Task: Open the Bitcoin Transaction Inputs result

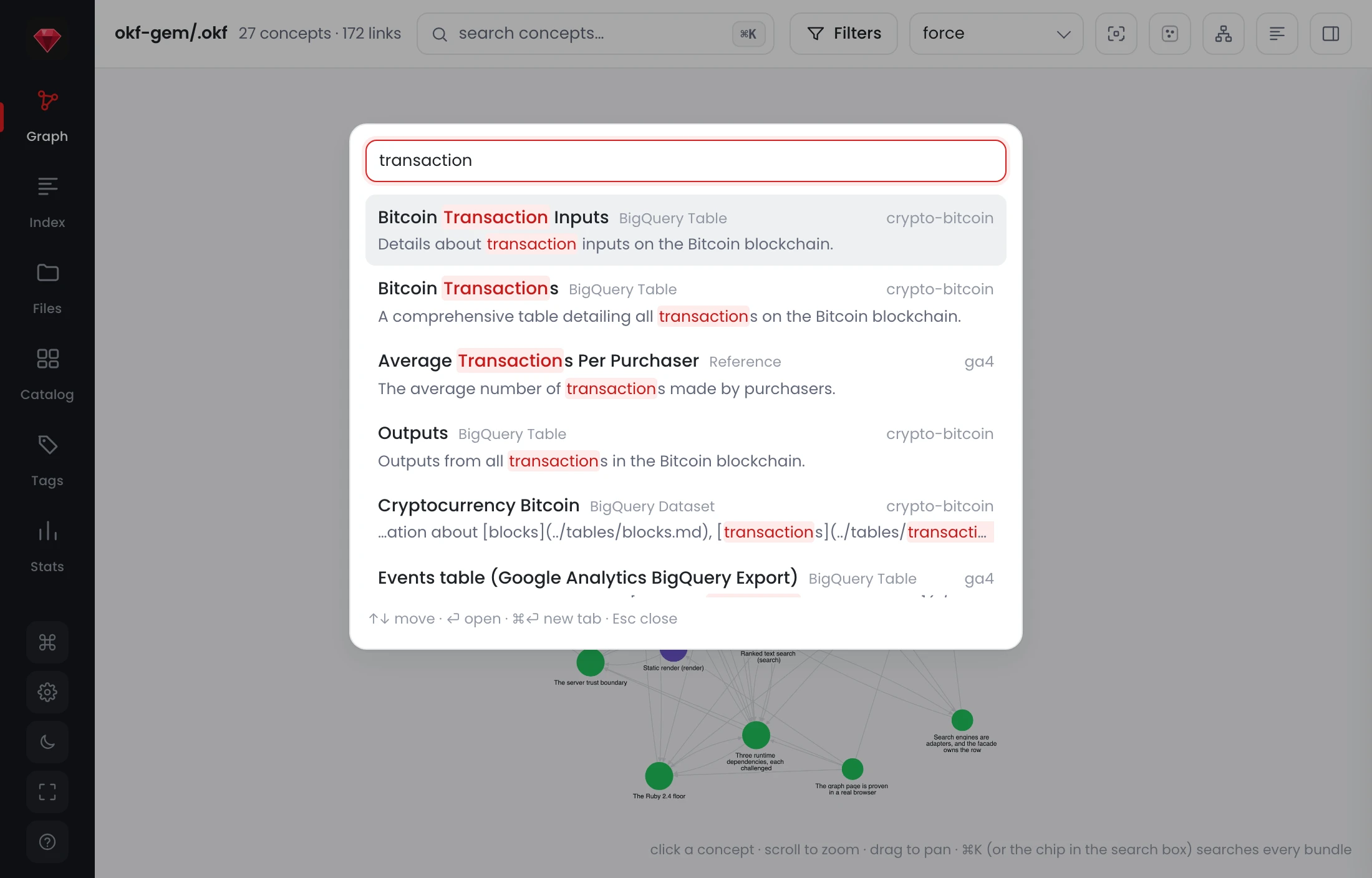Action: pyautogui.click(x=686, y=230)
